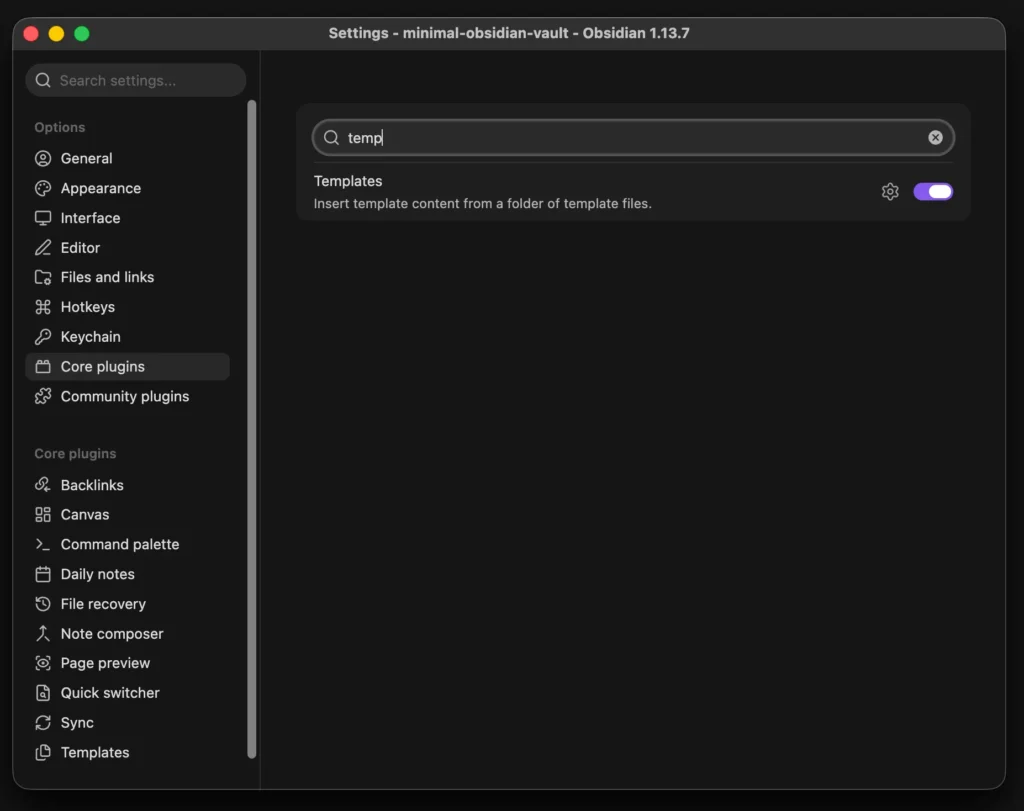
Task: Click the sidebar vertical scrollbar
Action: coord(251,429)
